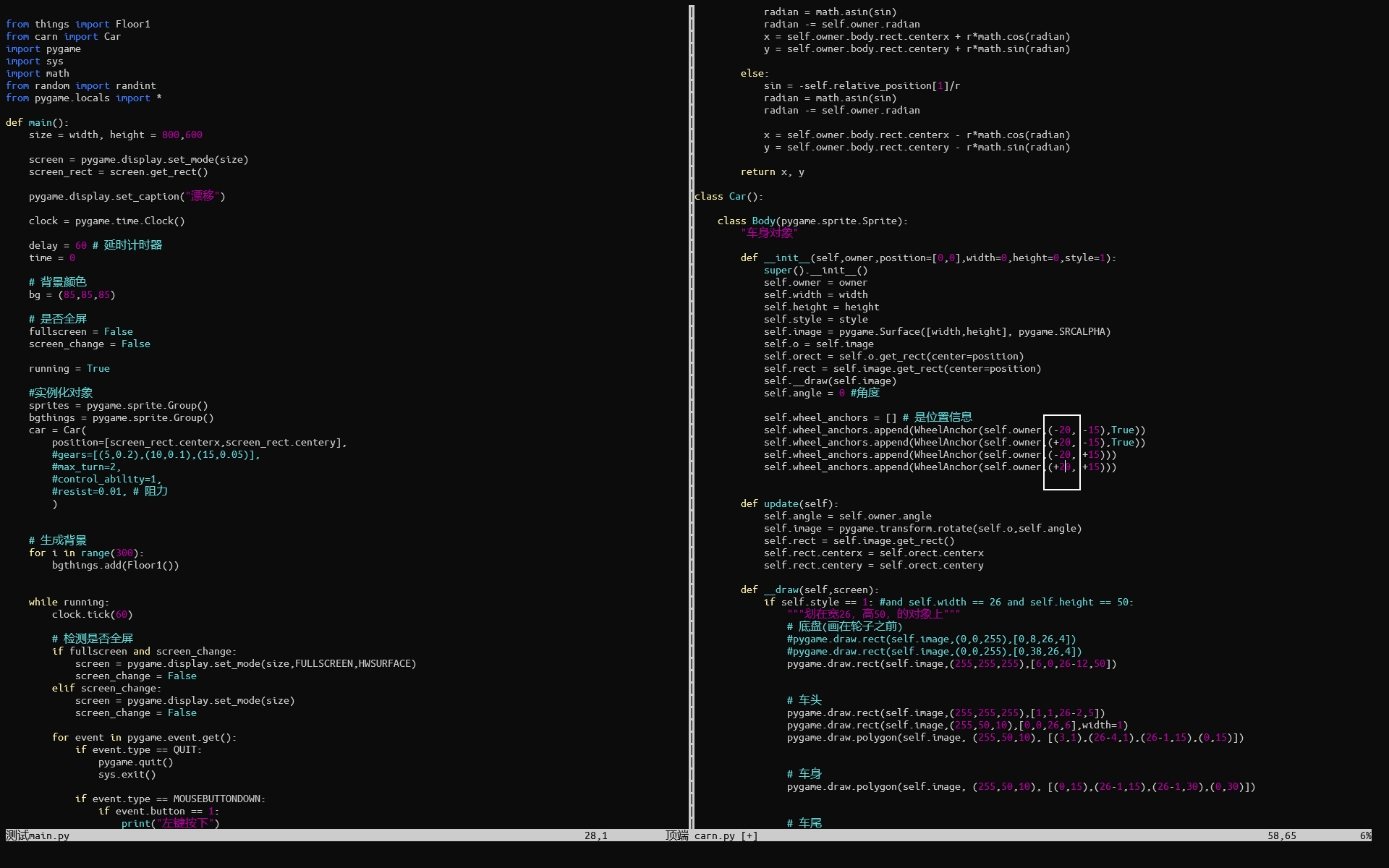Click the 'def main():' definition line
The image size is (1389, 868).
tap(38, 122)
